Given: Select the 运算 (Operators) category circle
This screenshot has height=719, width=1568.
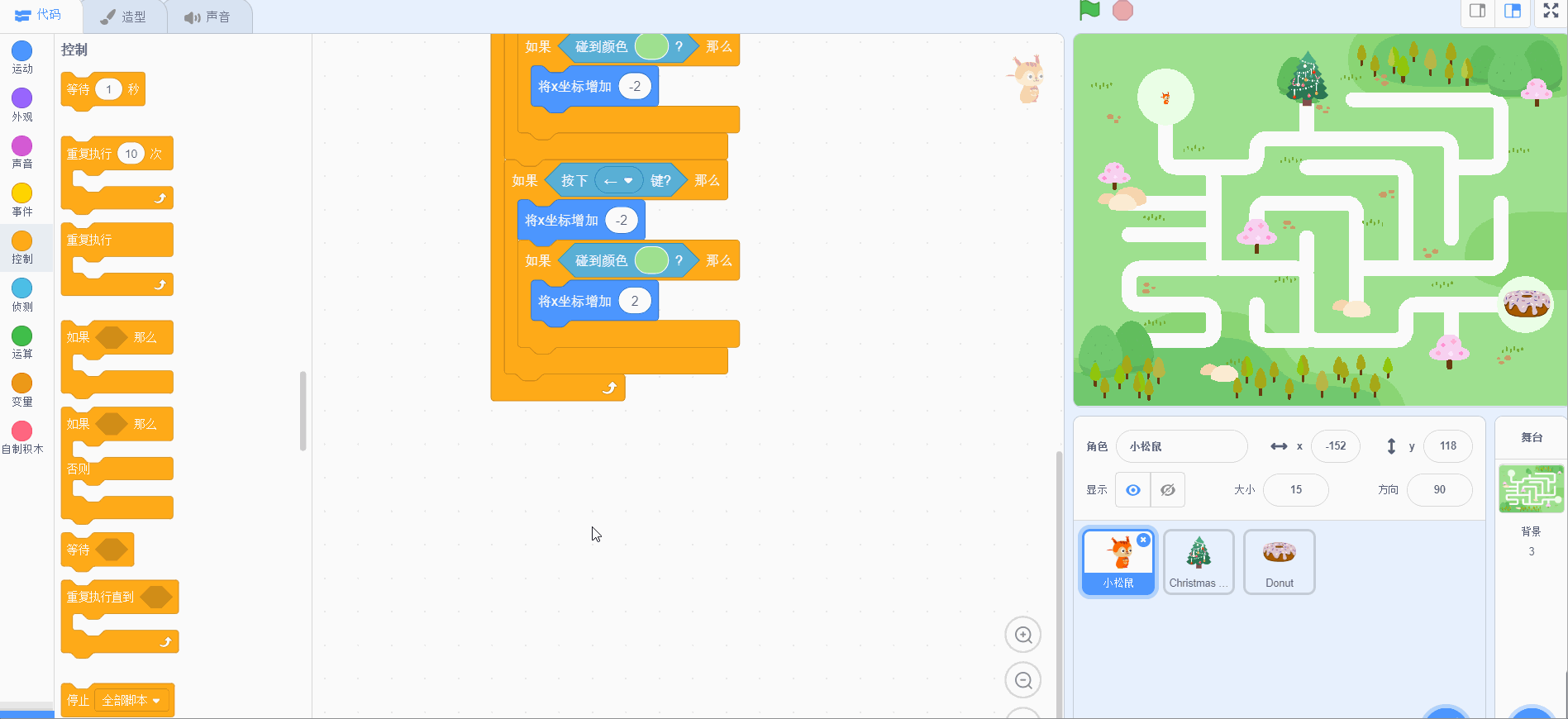Looking at the screenshot, I should (22, 336).
